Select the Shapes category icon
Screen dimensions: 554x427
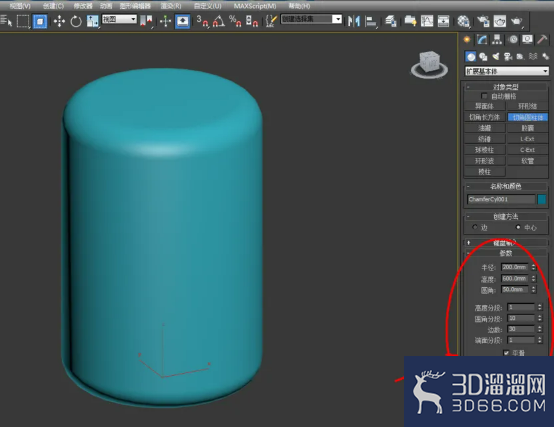(483, 57)
